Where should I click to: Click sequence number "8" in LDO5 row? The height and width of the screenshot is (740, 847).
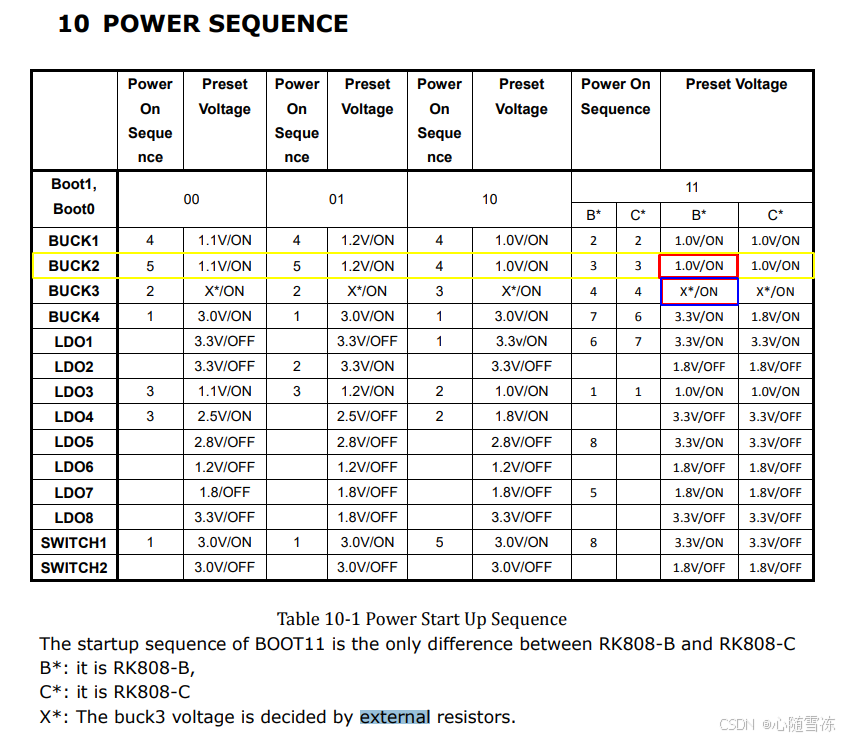coord(593,442)
